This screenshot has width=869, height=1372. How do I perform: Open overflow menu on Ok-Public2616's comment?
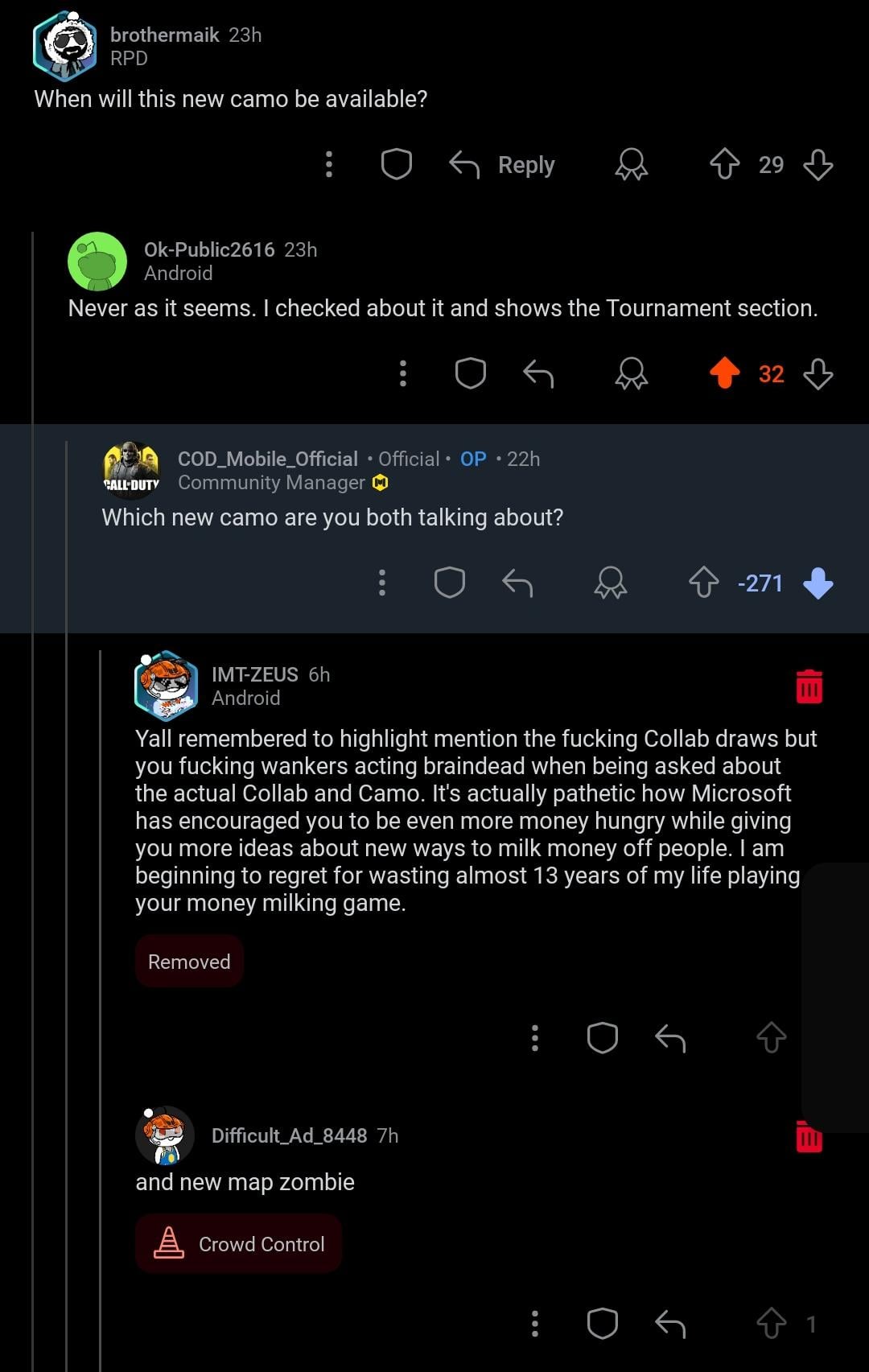tap(402, 373)
